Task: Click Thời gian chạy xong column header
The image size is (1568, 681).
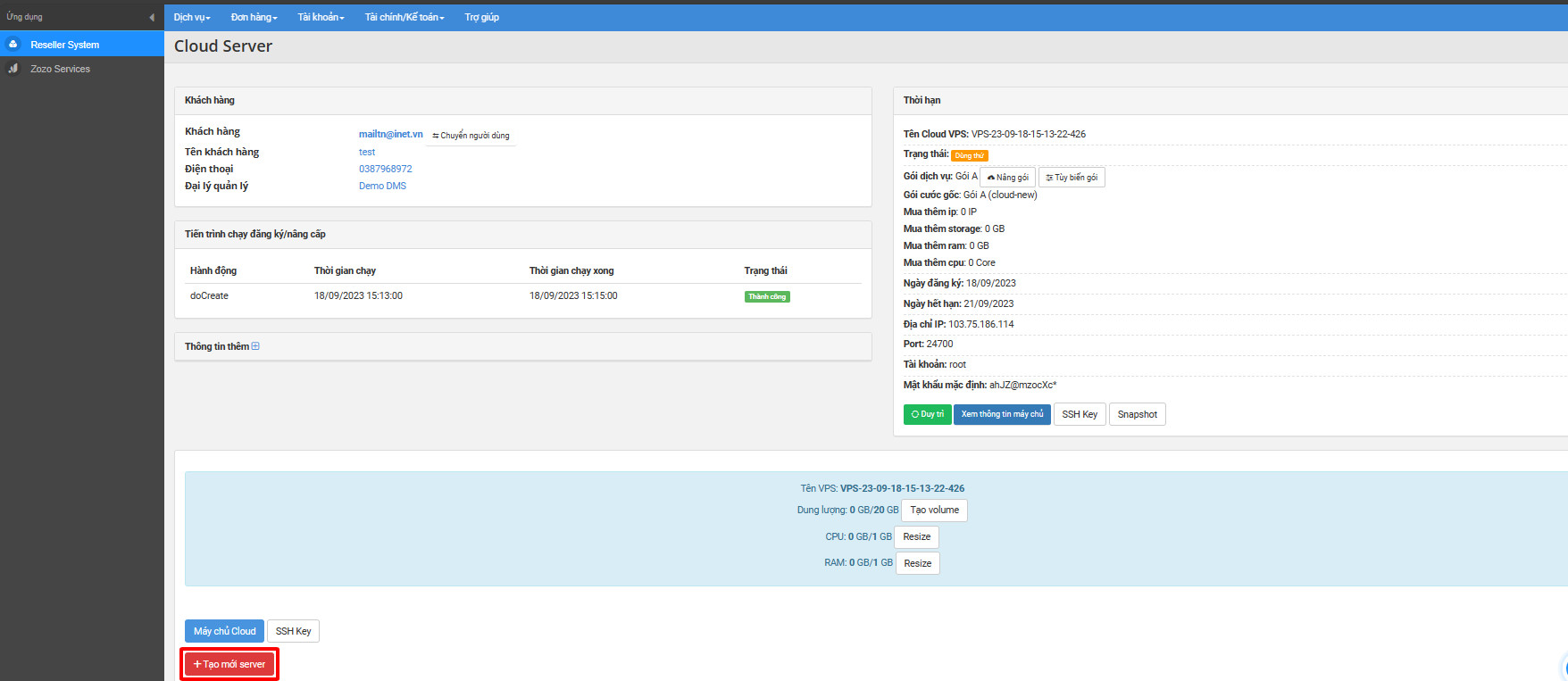Action: pyautogui.click(x=571, y=270)
